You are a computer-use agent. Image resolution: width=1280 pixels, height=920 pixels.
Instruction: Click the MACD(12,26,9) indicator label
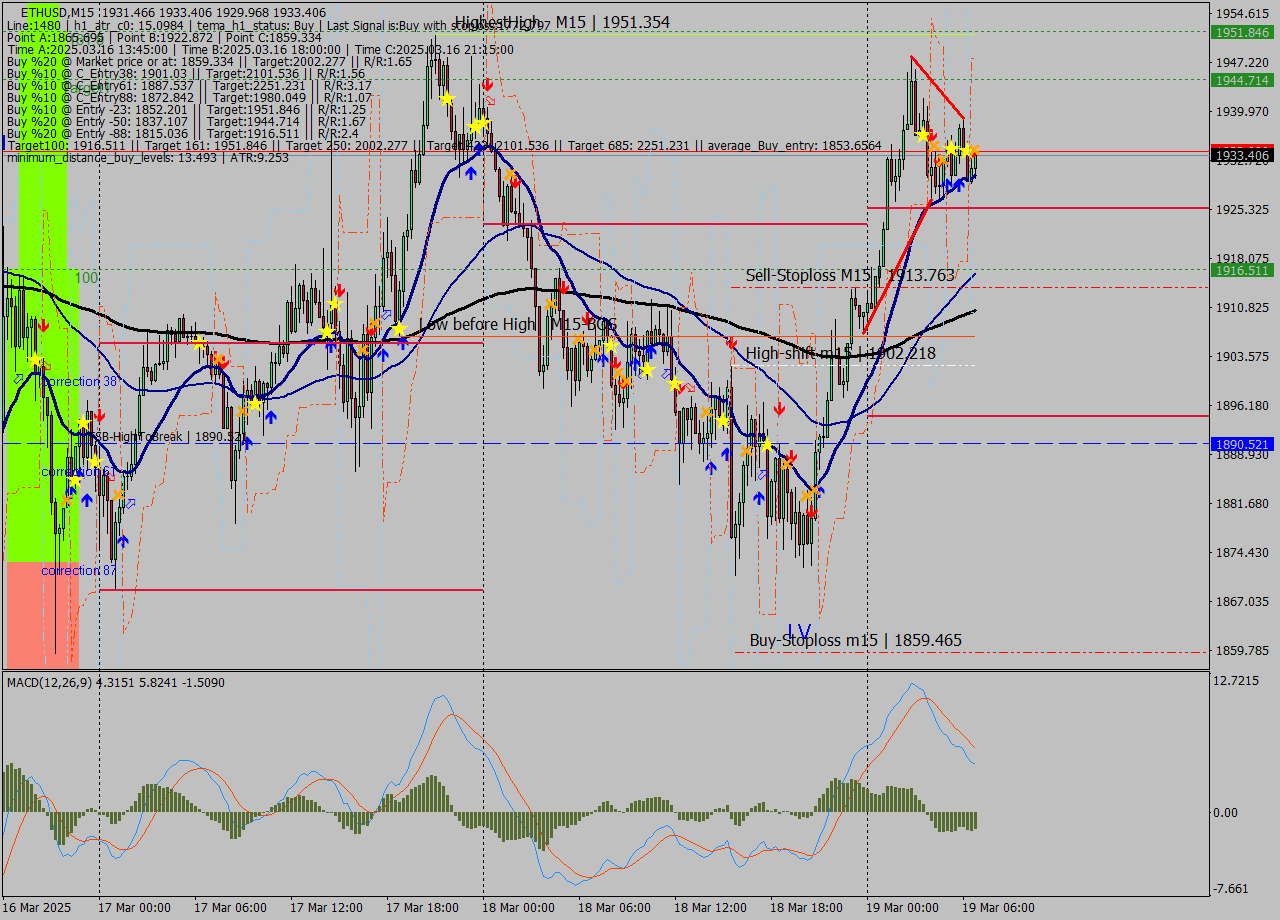[48, 682]
